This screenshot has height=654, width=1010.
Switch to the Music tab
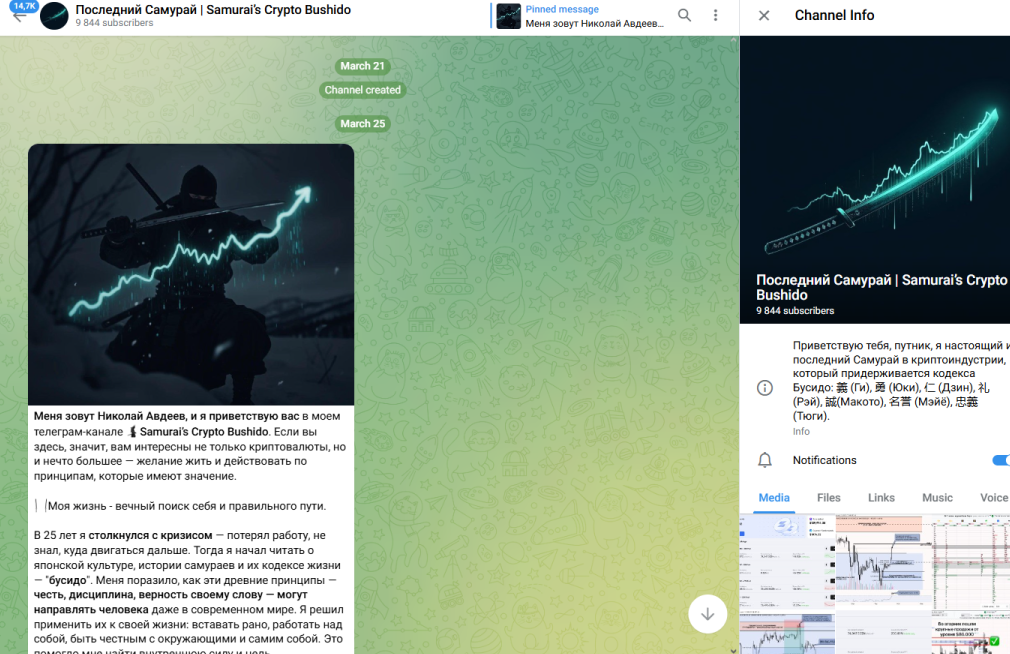pos(937,497)
